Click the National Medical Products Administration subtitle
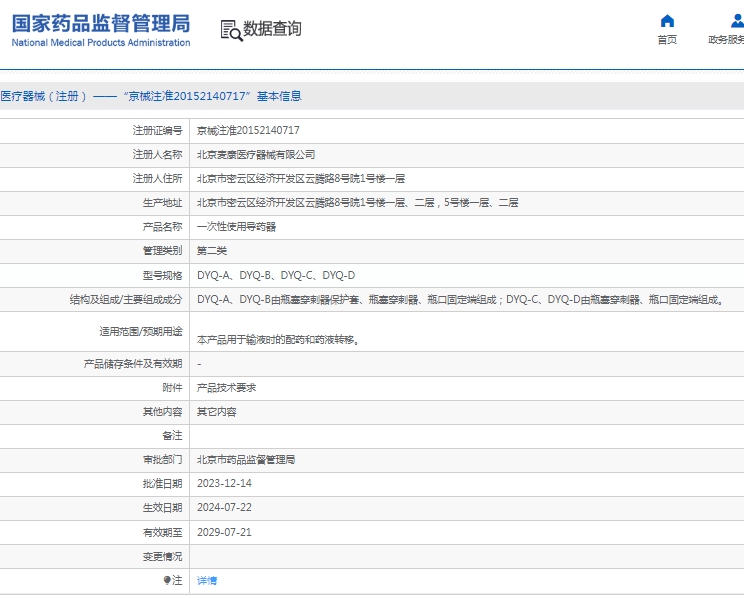744x598 pixels. [101, 43]
